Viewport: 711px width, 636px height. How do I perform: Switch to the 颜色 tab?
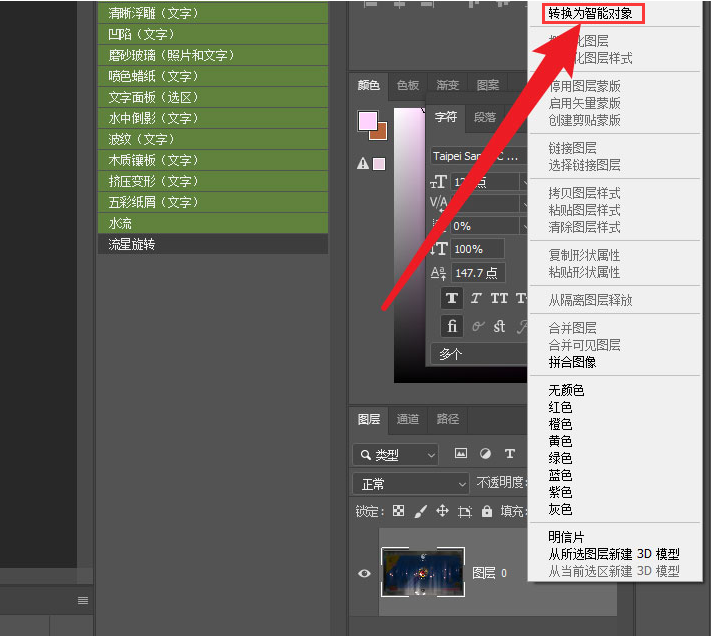pos(368,85)
